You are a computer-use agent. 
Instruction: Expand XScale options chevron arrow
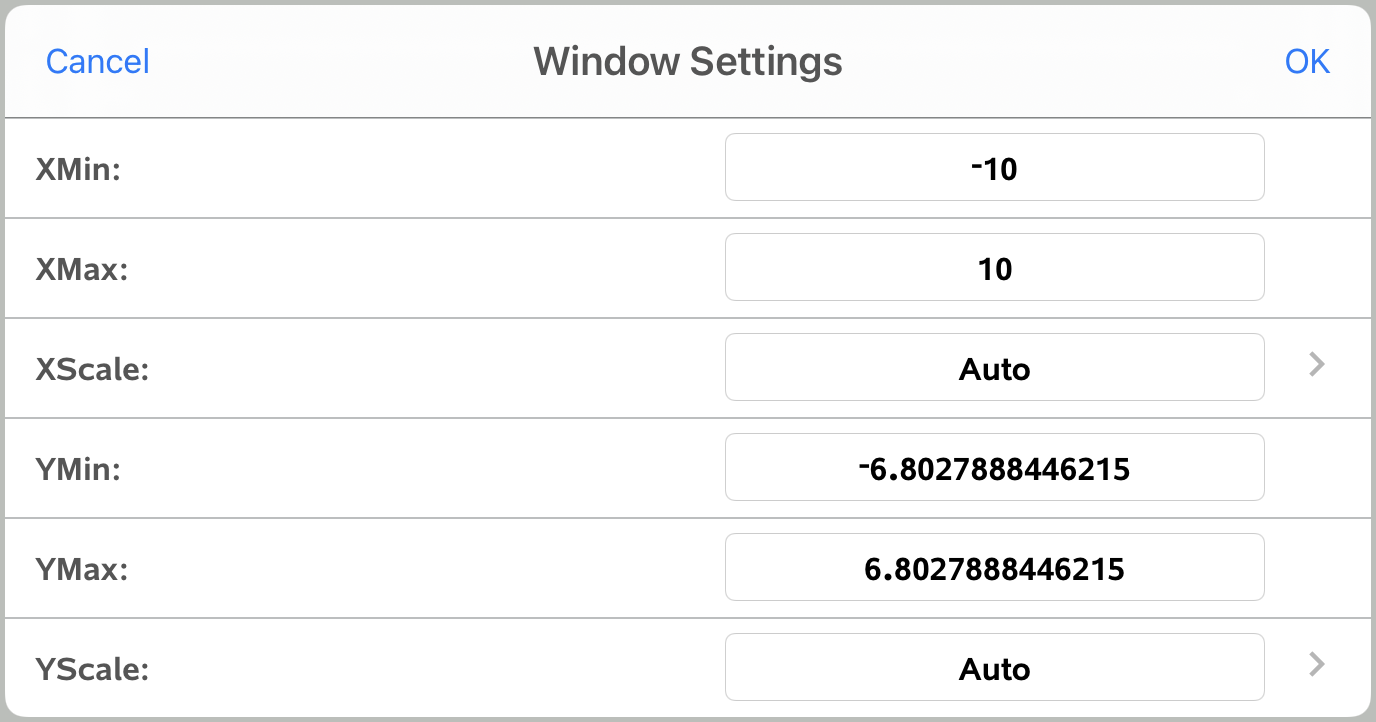[x=1317, y=366]
